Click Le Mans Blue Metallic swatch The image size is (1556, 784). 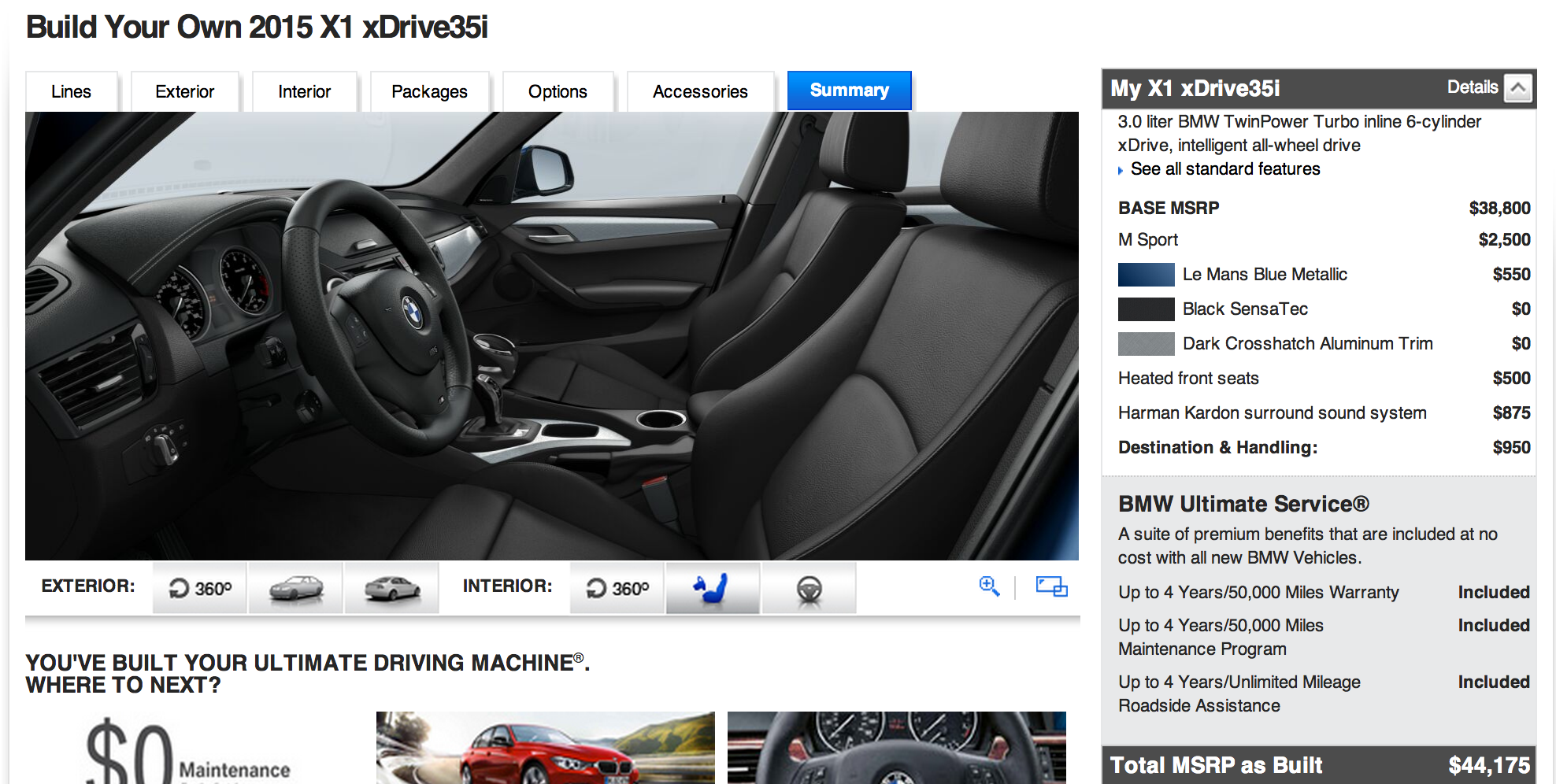(1147, 275)
